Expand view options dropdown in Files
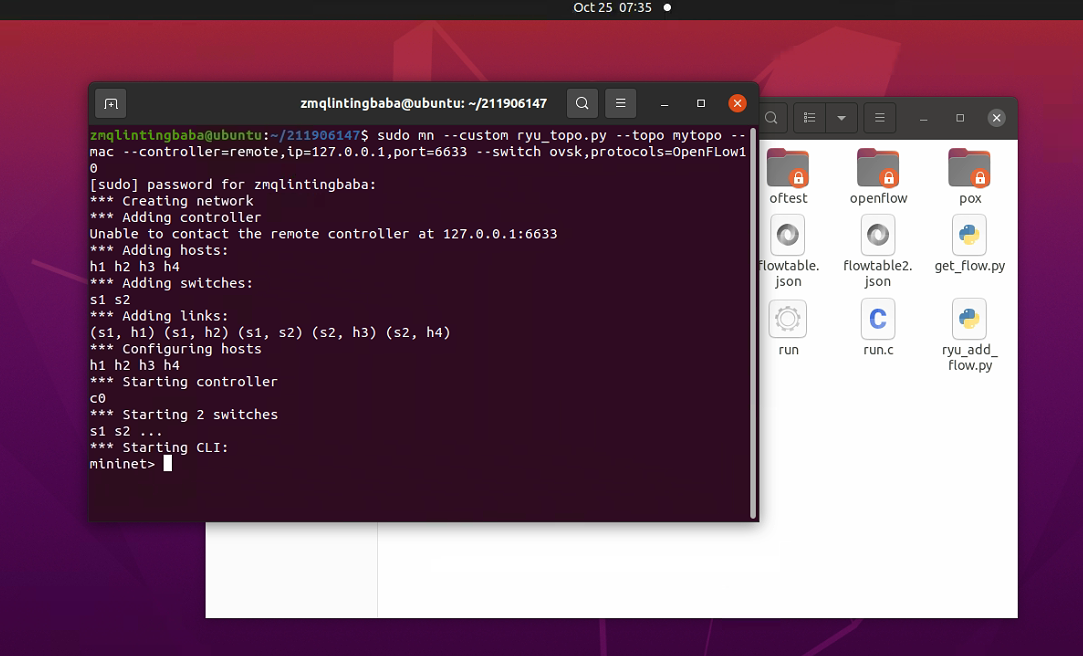This screenshot has height=656, width=1083. [841, 118]
